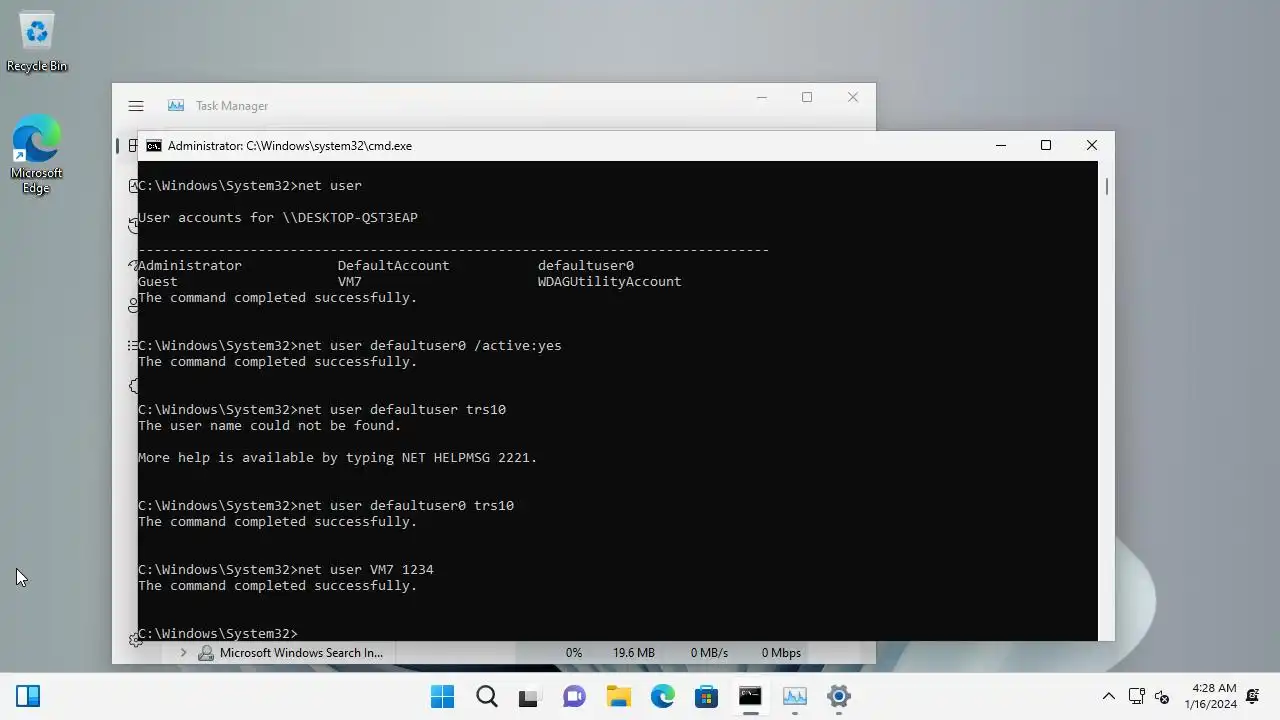Click the 'Administrator' account name in output
The height and width of the screenshot is (720, 1280).
pyautogui.click(x=190, y=265)
